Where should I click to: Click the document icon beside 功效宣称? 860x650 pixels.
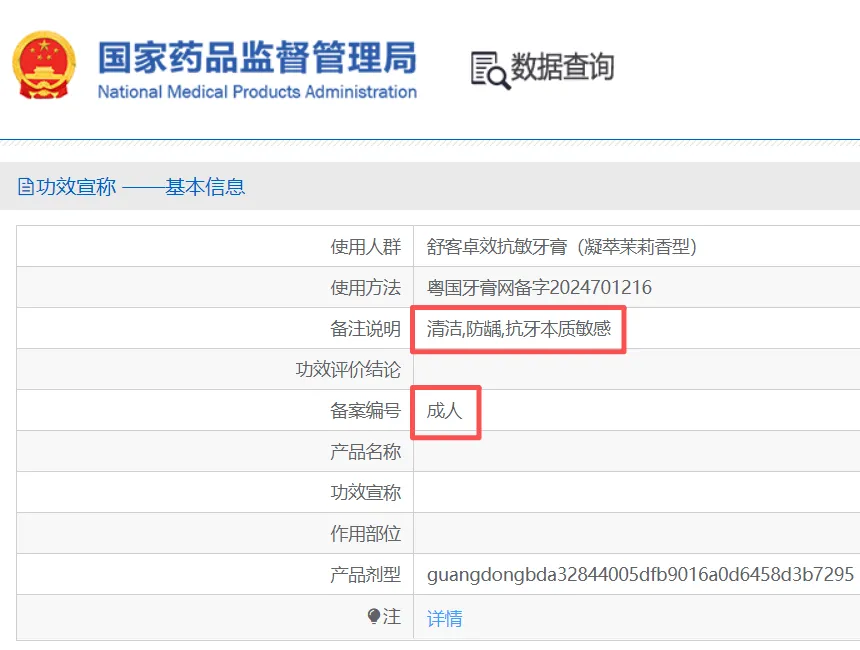point(26,187)
